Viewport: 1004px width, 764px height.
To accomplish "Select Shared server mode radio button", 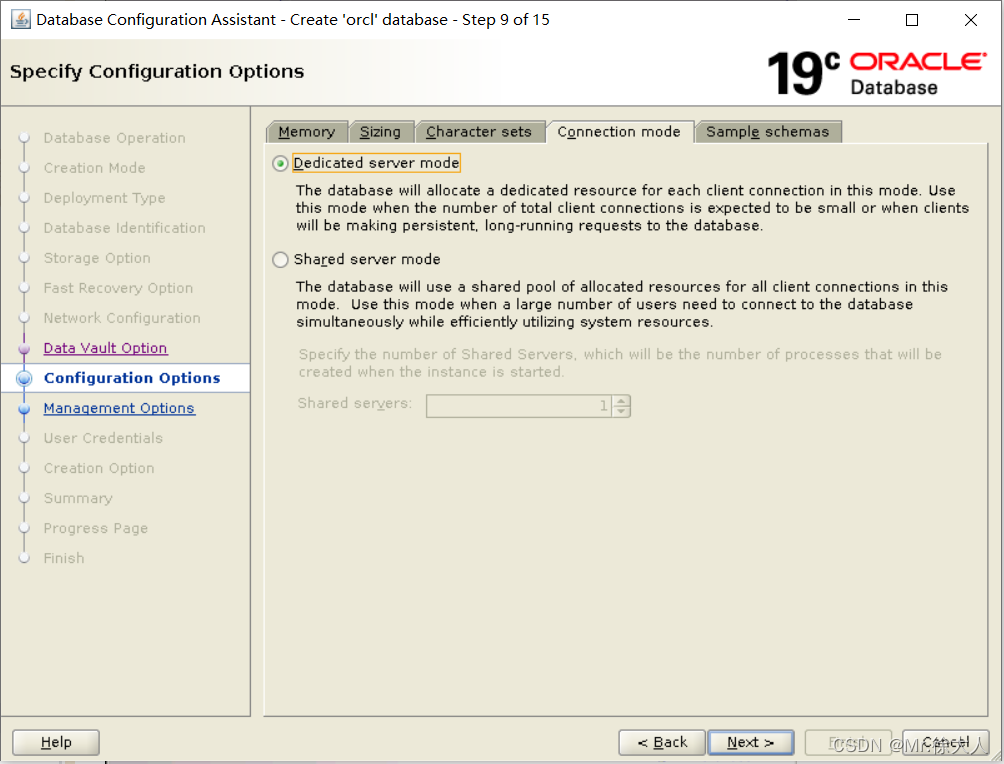I will tap(280, 259).
